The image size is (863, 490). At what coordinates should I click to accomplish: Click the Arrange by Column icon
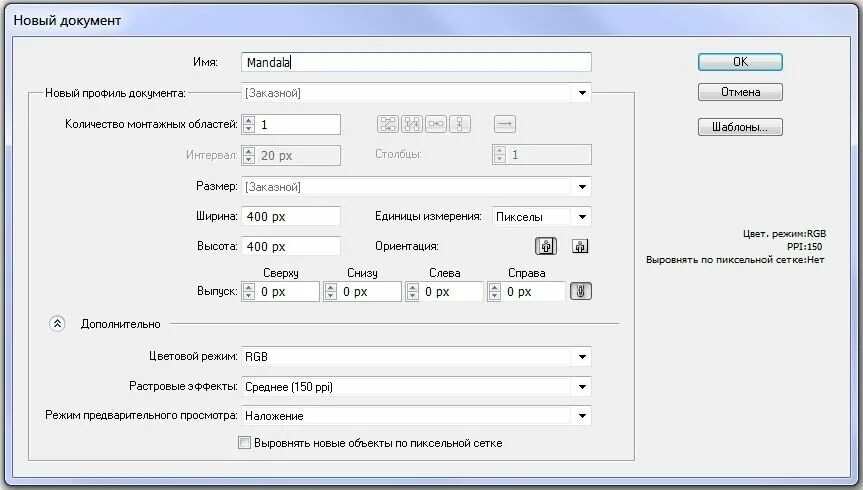pos(460,124)
